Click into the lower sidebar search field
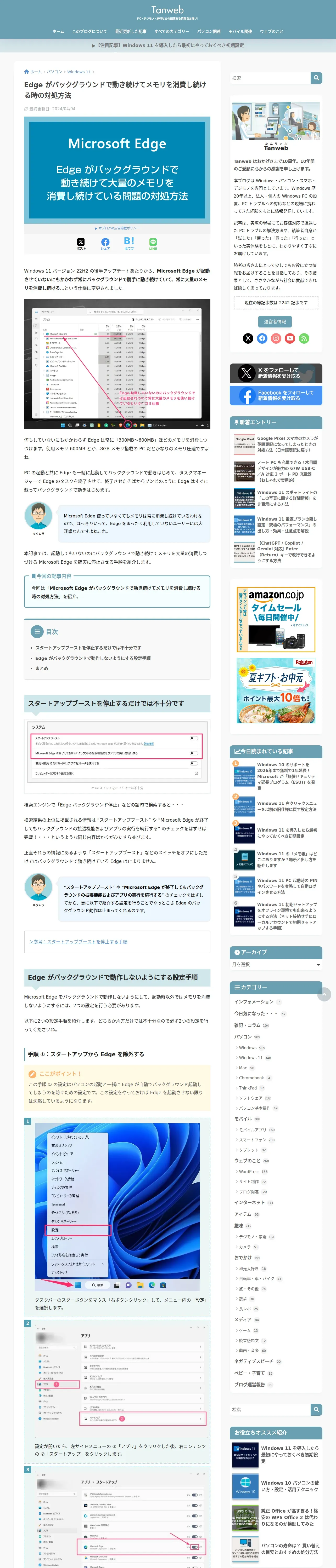This screenshot has width=336, height=1568. point(270,1409)
